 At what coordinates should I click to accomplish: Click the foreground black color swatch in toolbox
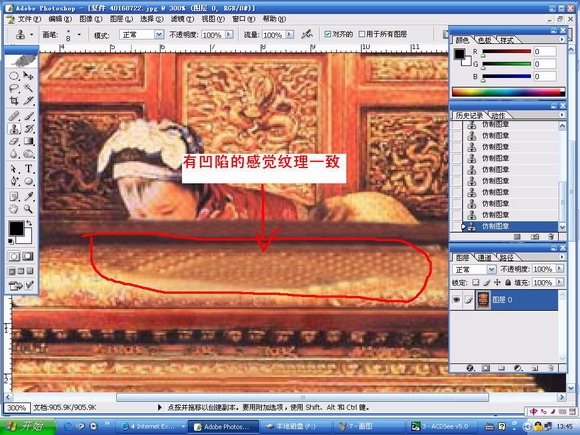[16, 228]
